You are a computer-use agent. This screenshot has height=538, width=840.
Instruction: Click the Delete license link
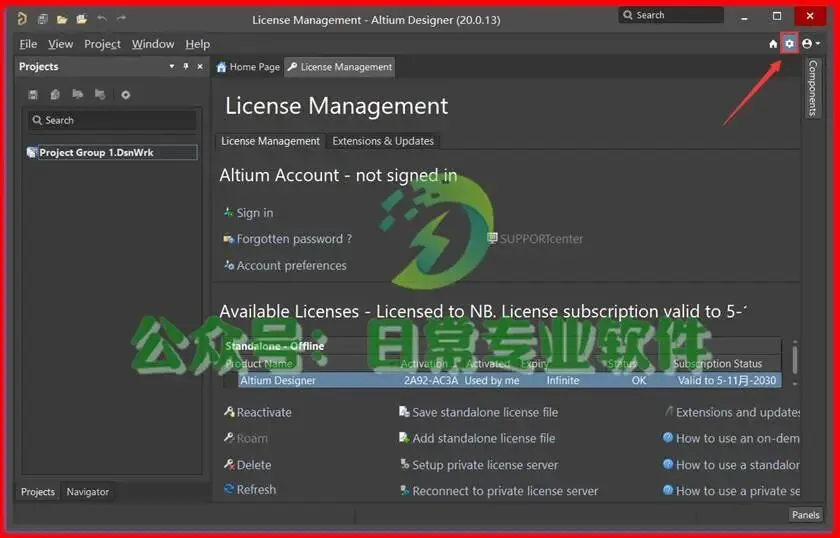[248, 465]
